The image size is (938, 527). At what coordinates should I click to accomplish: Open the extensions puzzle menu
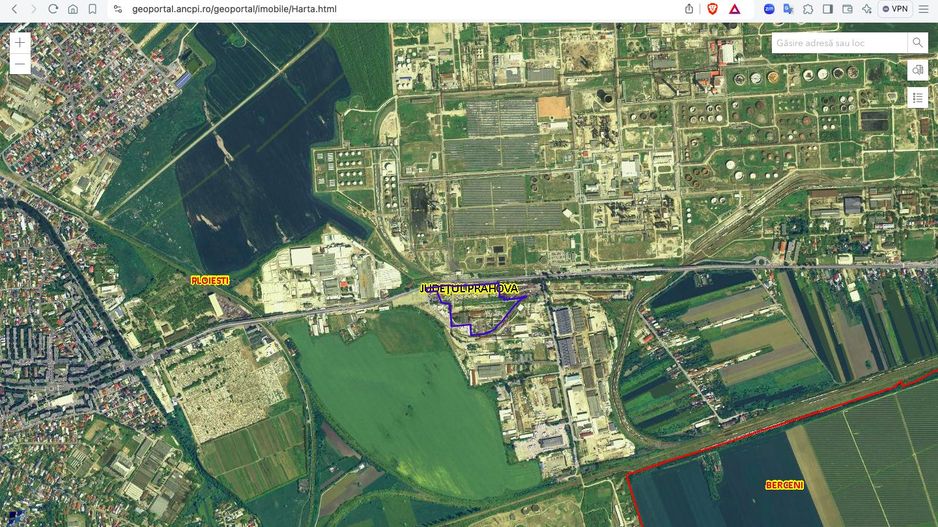(808, 9)
